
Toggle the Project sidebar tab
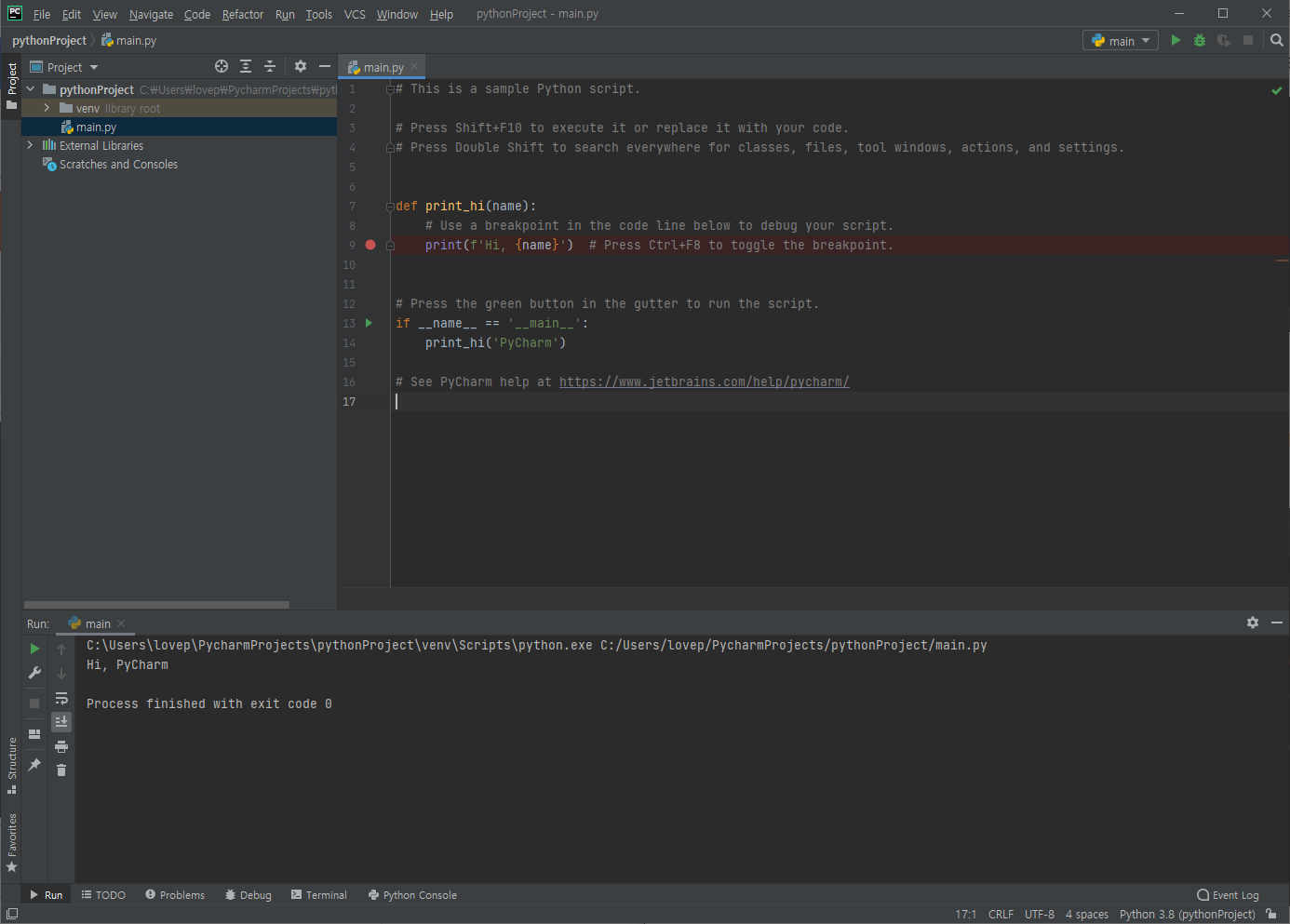(x=11, y=86)
